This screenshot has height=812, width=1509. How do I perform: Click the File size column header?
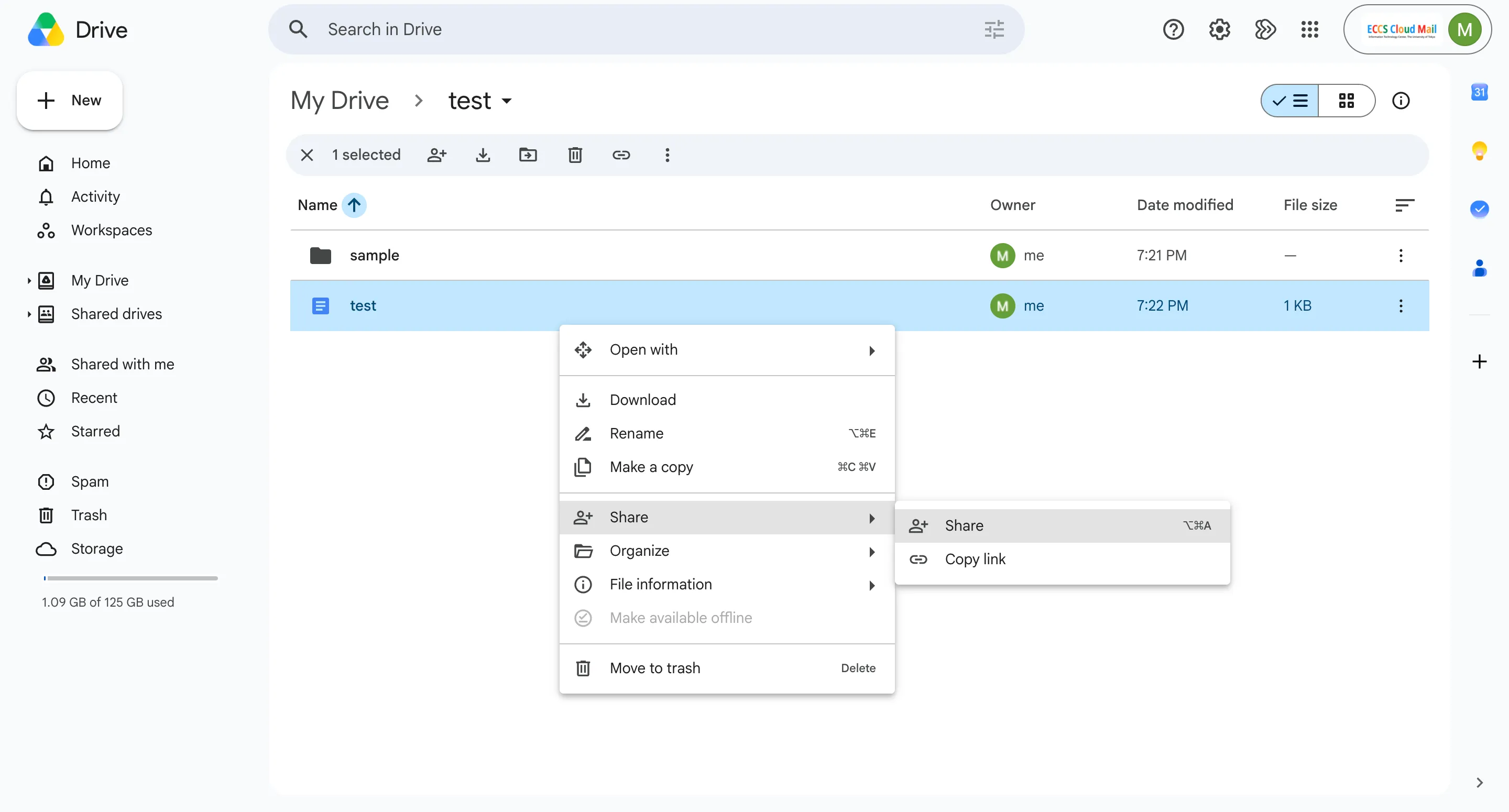coord(1310,205)
